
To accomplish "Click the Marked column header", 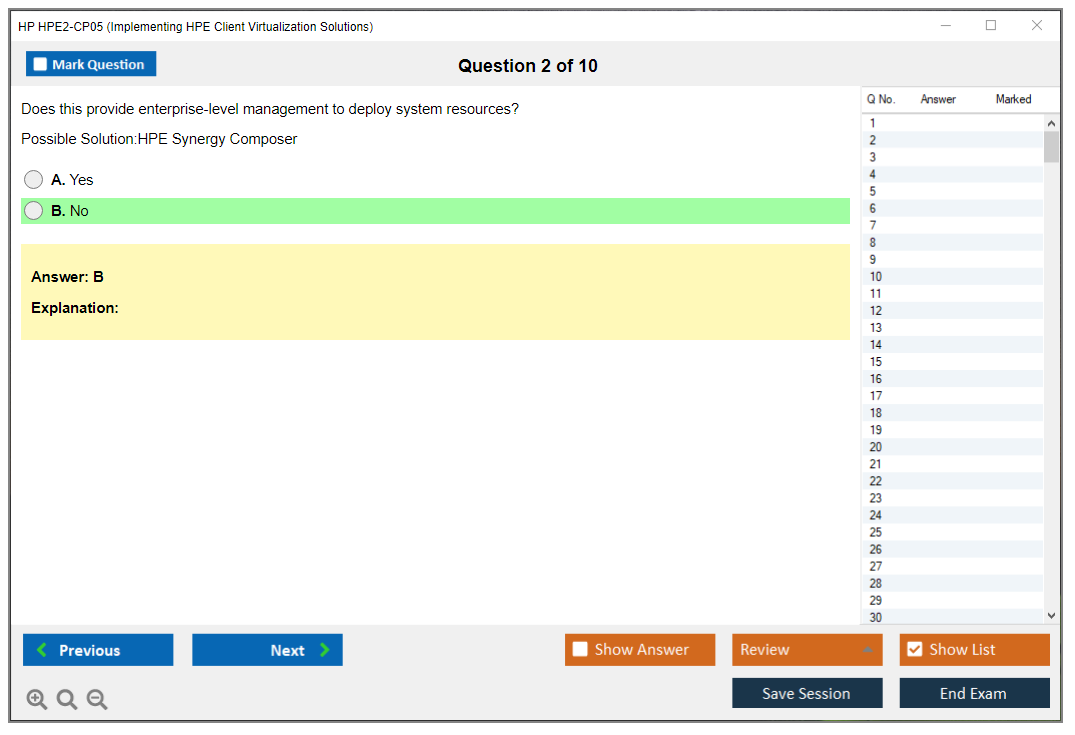I will click(x=1013, y=99).
